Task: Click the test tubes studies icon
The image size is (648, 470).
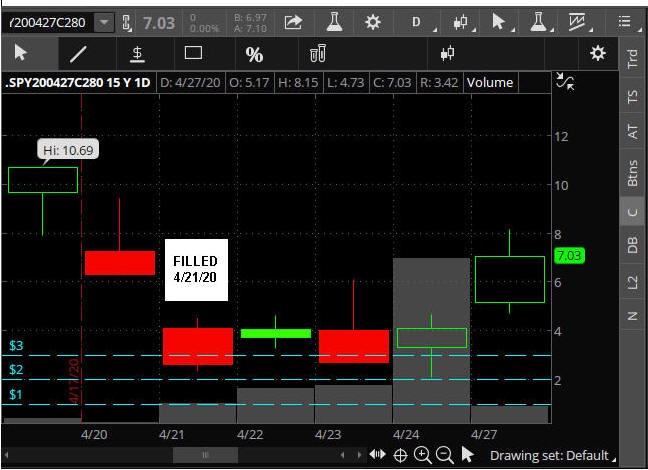Action: pyautogui.click(x=318, y=54)
